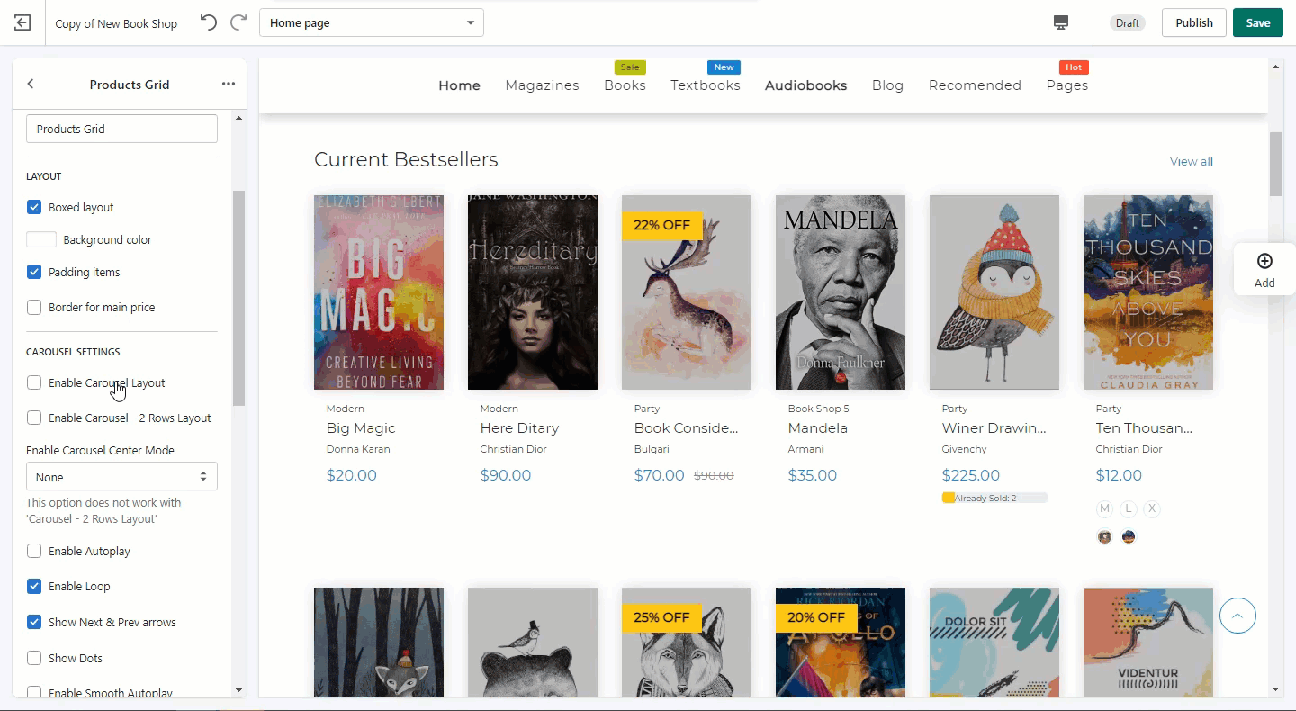Click the Givenchy vendor text
The height and width of the screenshot is (711, 1296).
coord(964,450)
